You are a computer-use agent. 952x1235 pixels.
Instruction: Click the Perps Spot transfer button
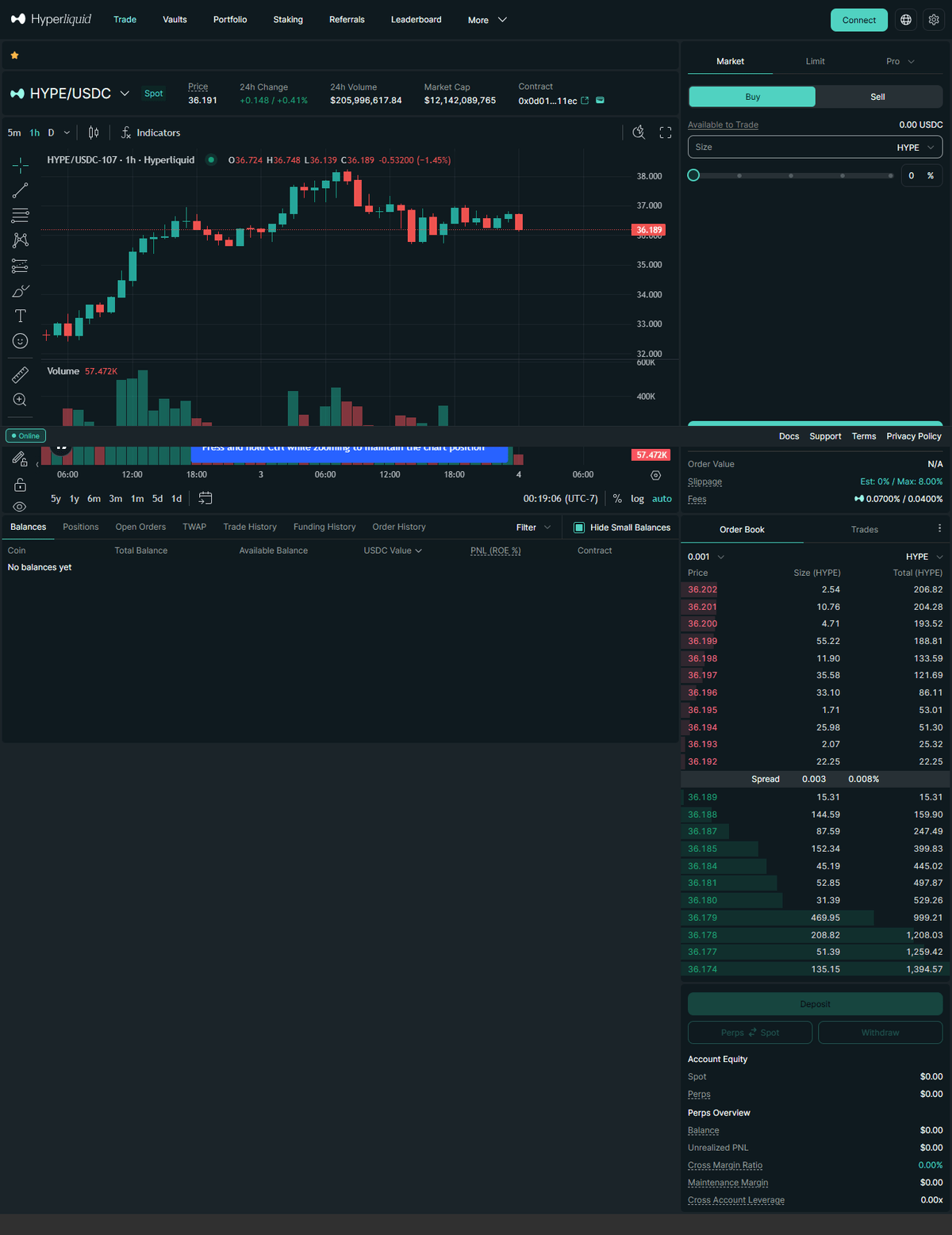point(750,1033)
